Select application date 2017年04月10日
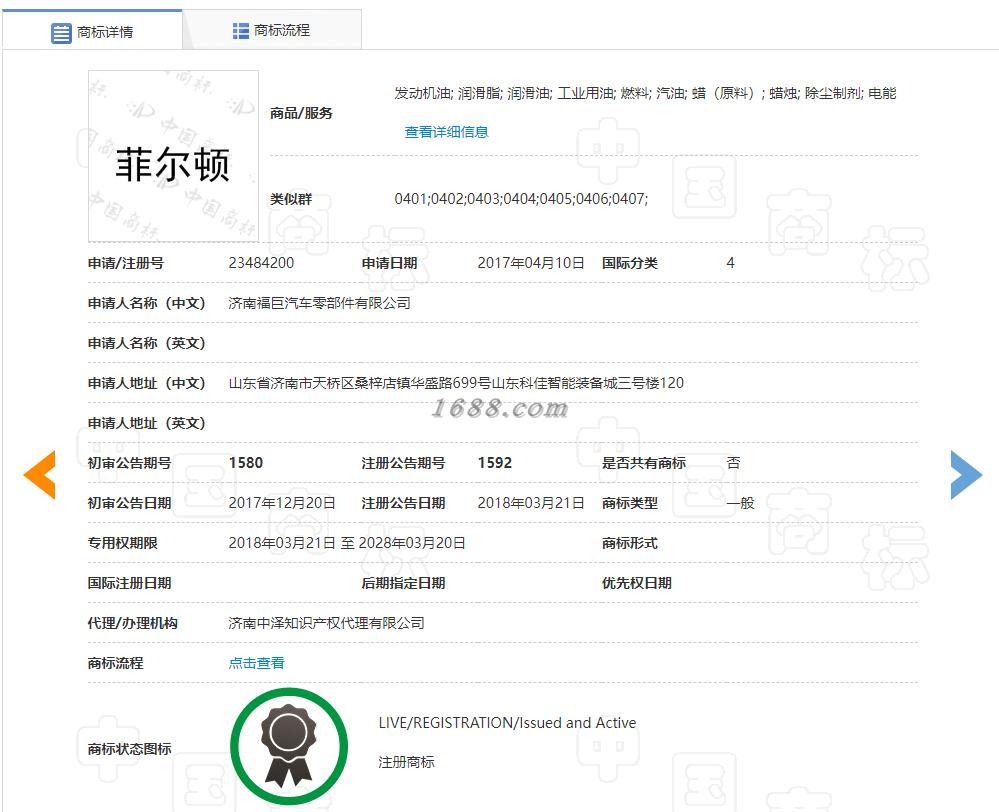Image resolution: width=999 pixels, height=812 pixels. click(531, 263)
